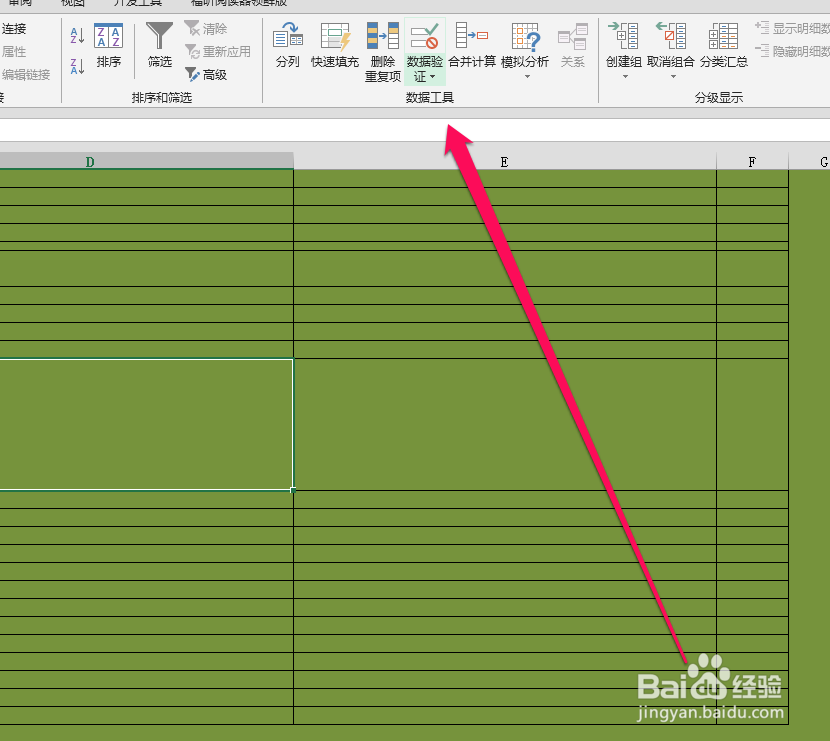The image size is (830, 741).
Task: Click 合并计算 consolidate
Action: [x=472, y=46]
